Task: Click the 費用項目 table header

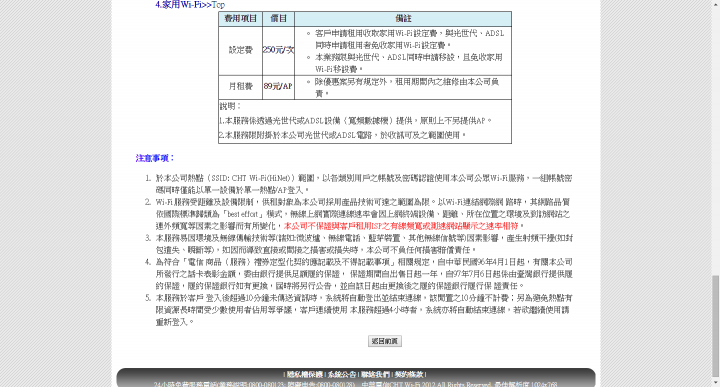Action: 241,19
